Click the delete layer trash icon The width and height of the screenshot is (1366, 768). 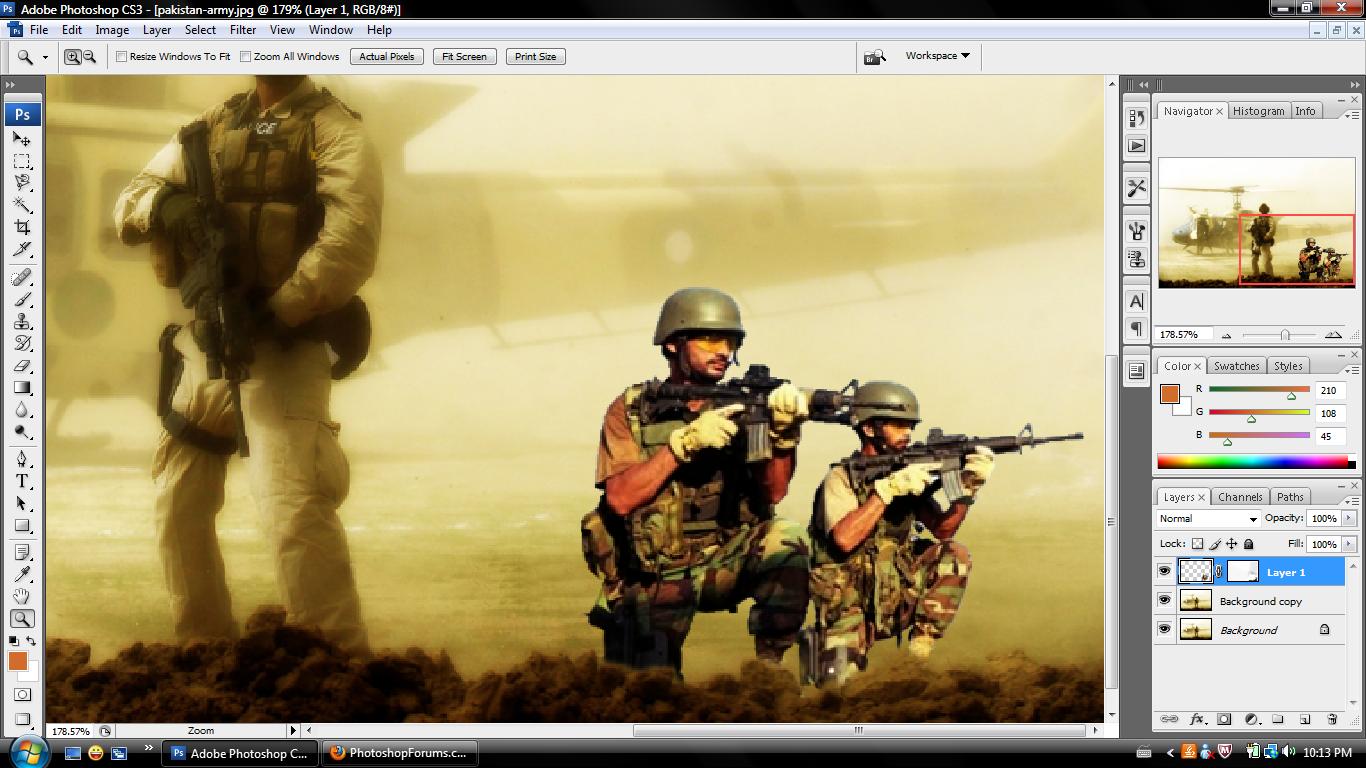[x=1331, y=719]
